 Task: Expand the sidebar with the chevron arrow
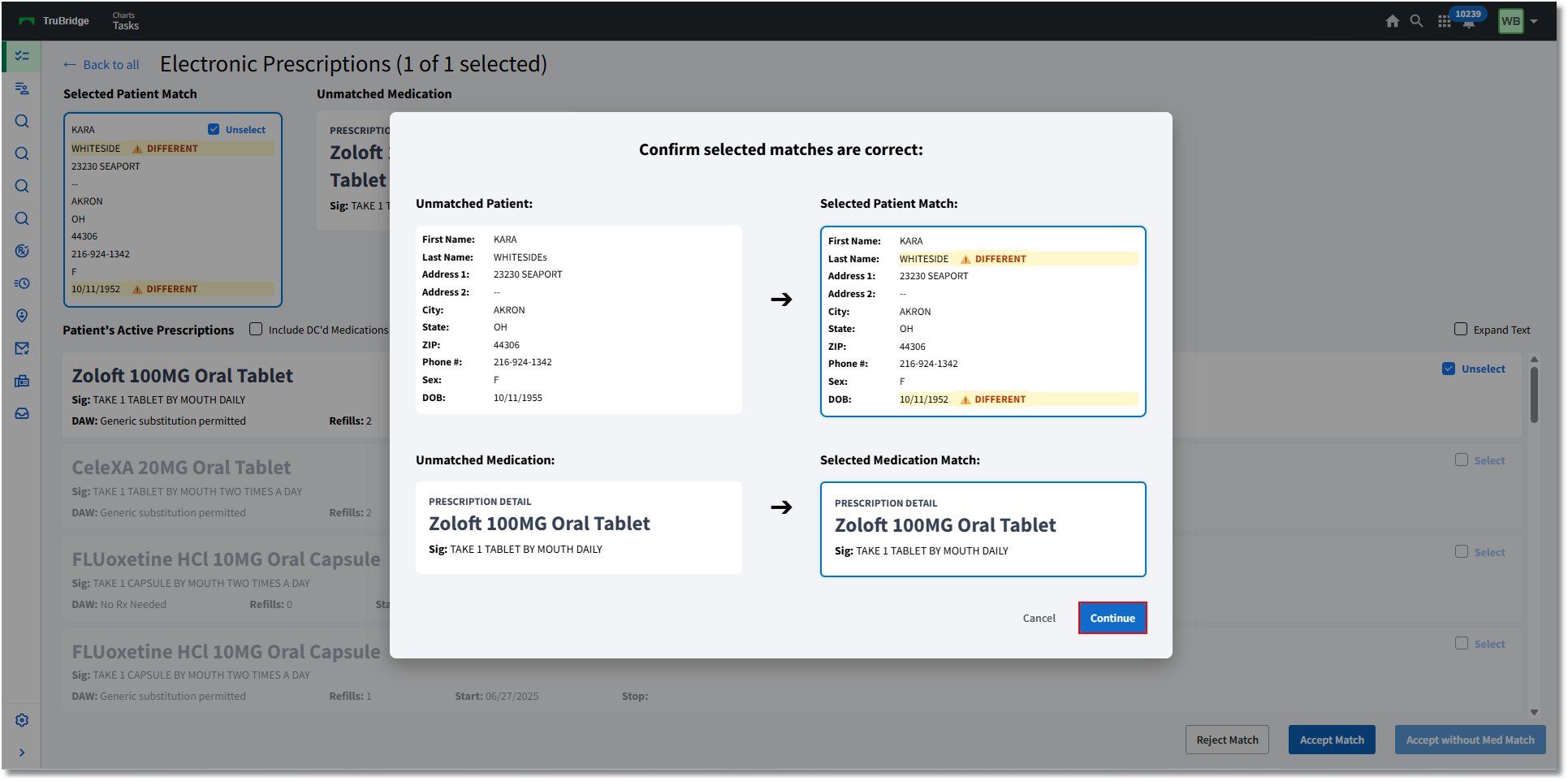pyautogui.click(x=22, y=753)
